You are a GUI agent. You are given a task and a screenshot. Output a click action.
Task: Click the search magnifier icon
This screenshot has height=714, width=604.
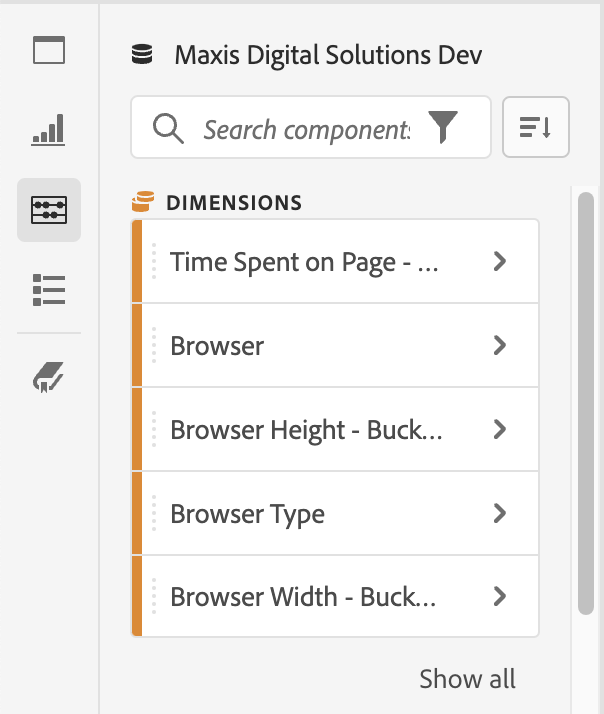[169, 128]
